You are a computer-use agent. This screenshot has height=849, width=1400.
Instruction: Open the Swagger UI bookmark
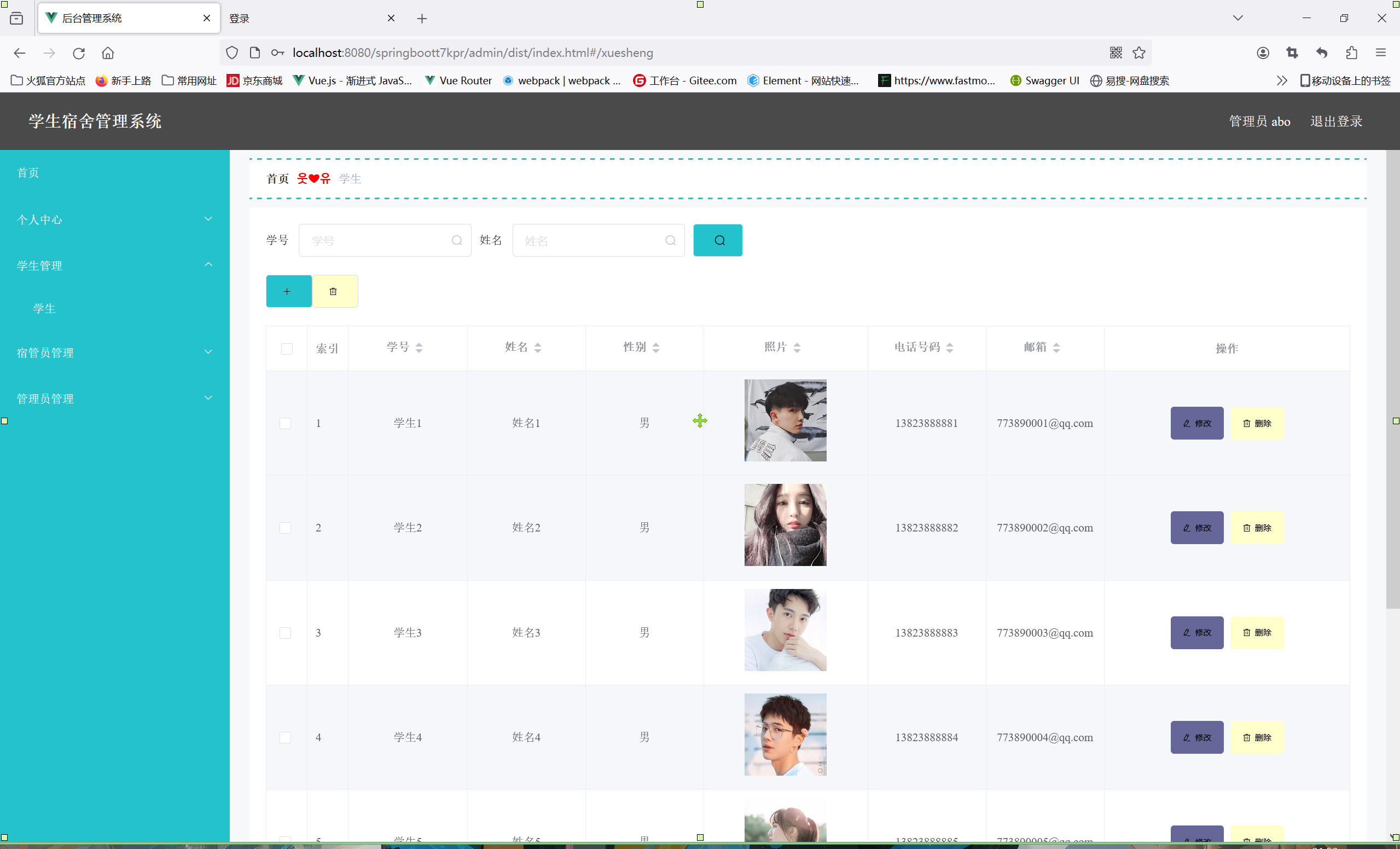pos(1044,81)
